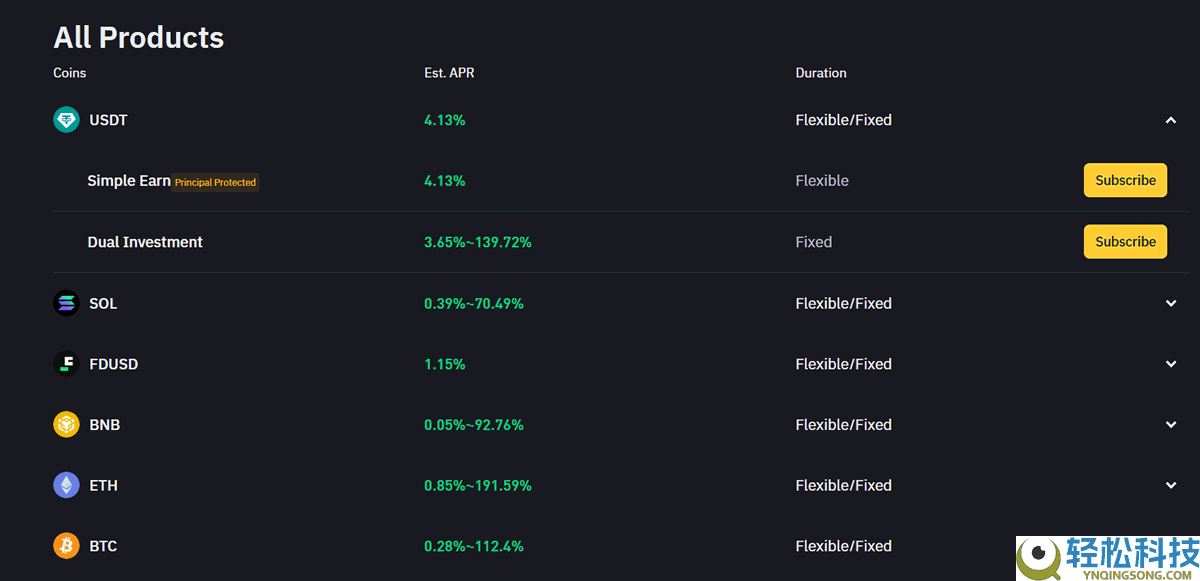Expand the FDUSD product row
Viewport: 1200px width, 581px height.
(1171, 364)
